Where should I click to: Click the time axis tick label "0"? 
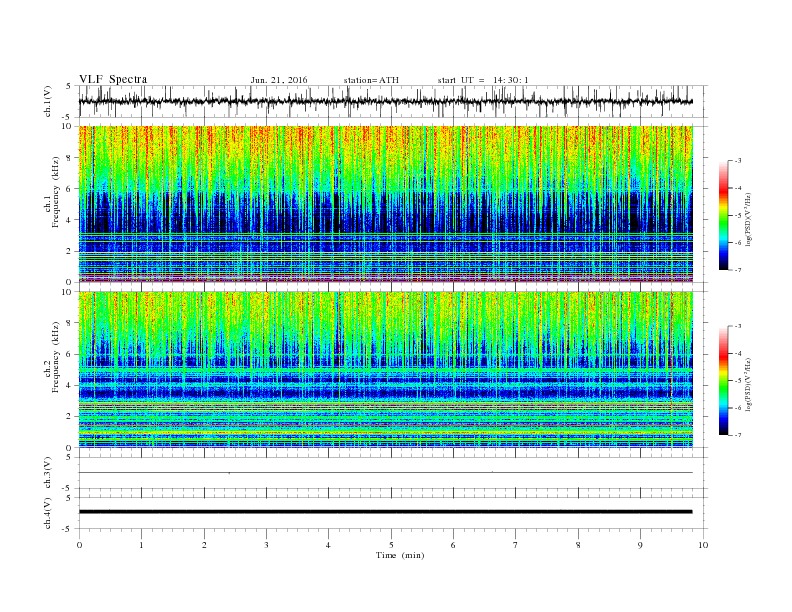[79, 545]
